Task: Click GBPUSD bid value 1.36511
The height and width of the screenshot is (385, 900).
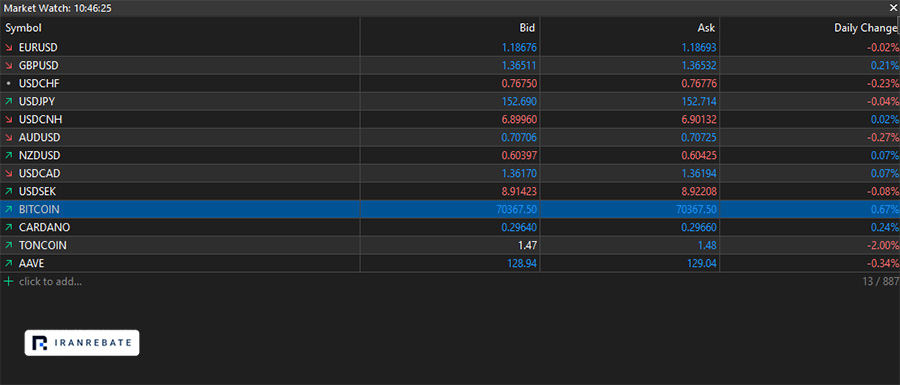Action: (x=519, y=65)
